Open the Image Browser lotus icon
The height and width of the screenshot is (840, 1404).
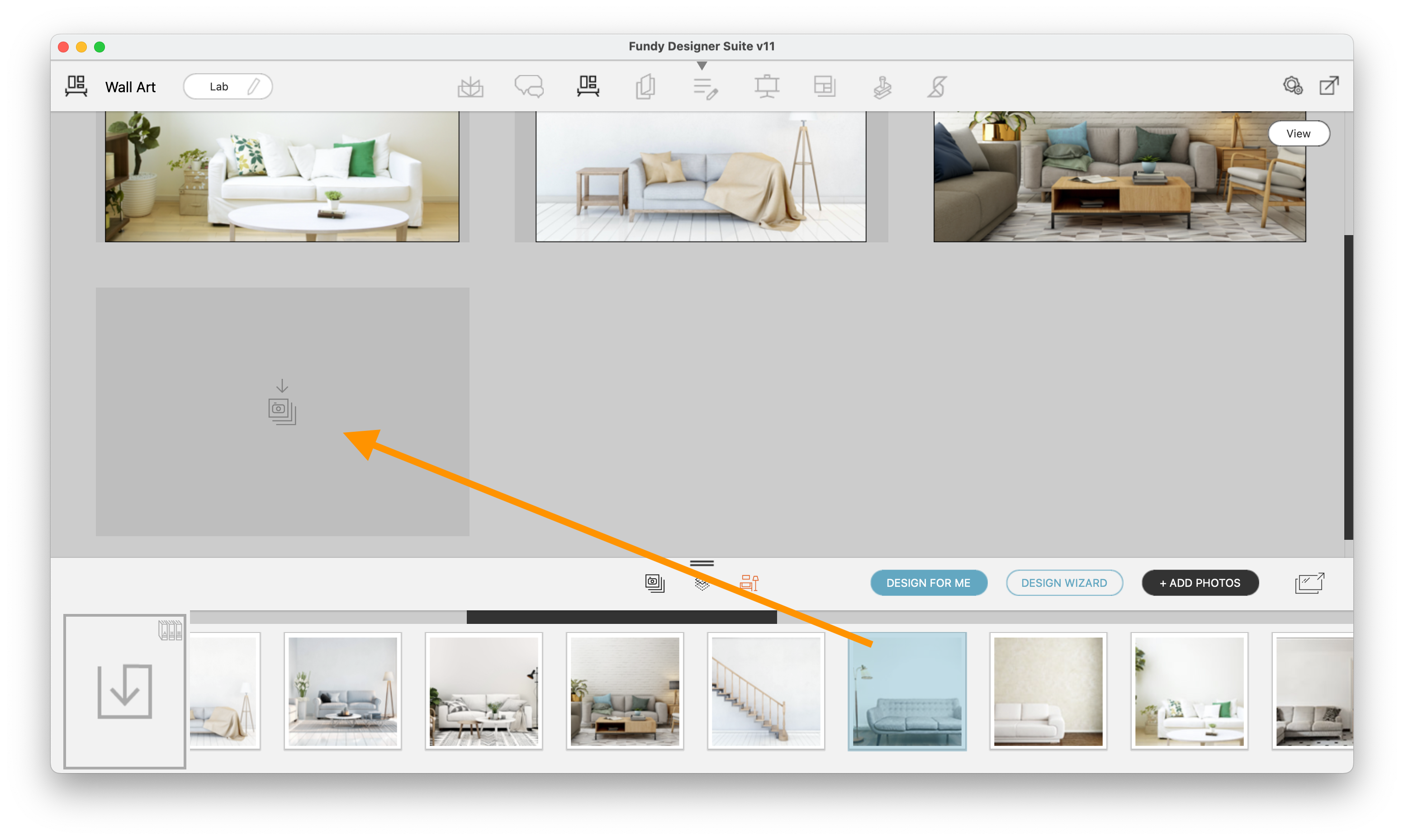470,87
